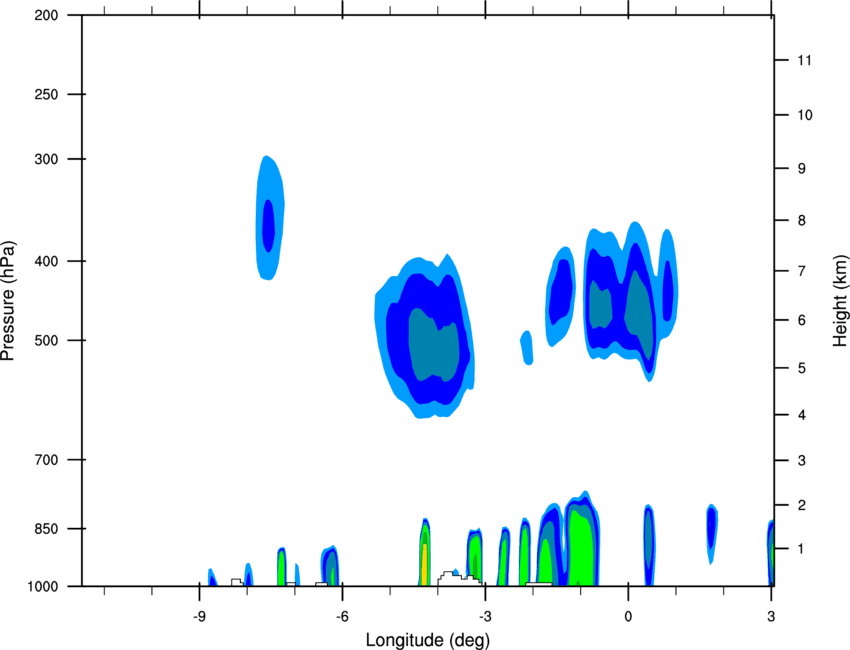Screen dimensions: 850x650
Task: Pick the 6 km height label
Action: click(802, 320)
